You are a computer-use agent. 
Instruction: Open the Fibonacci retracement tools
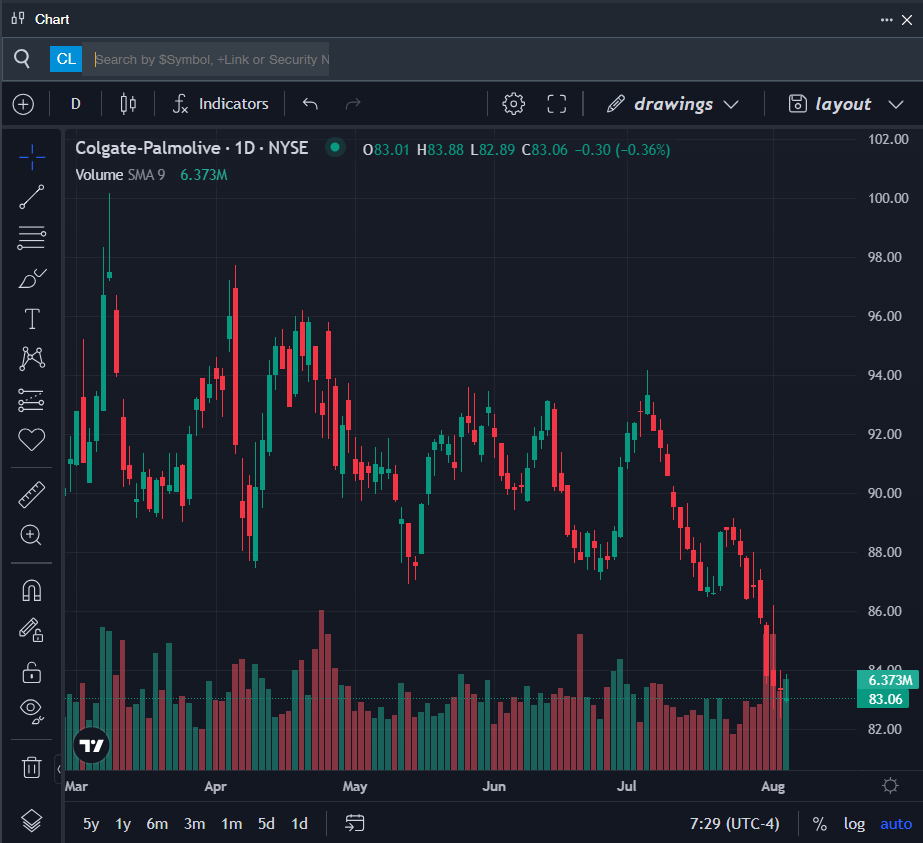[32, 238]
